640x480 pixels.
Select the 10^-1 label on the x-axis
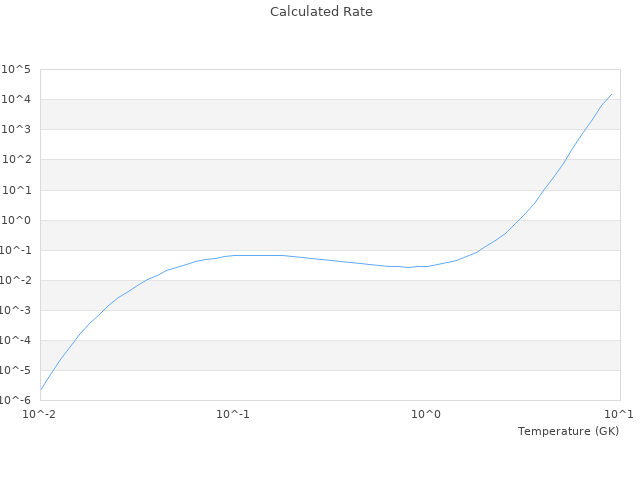coord(233,414)
